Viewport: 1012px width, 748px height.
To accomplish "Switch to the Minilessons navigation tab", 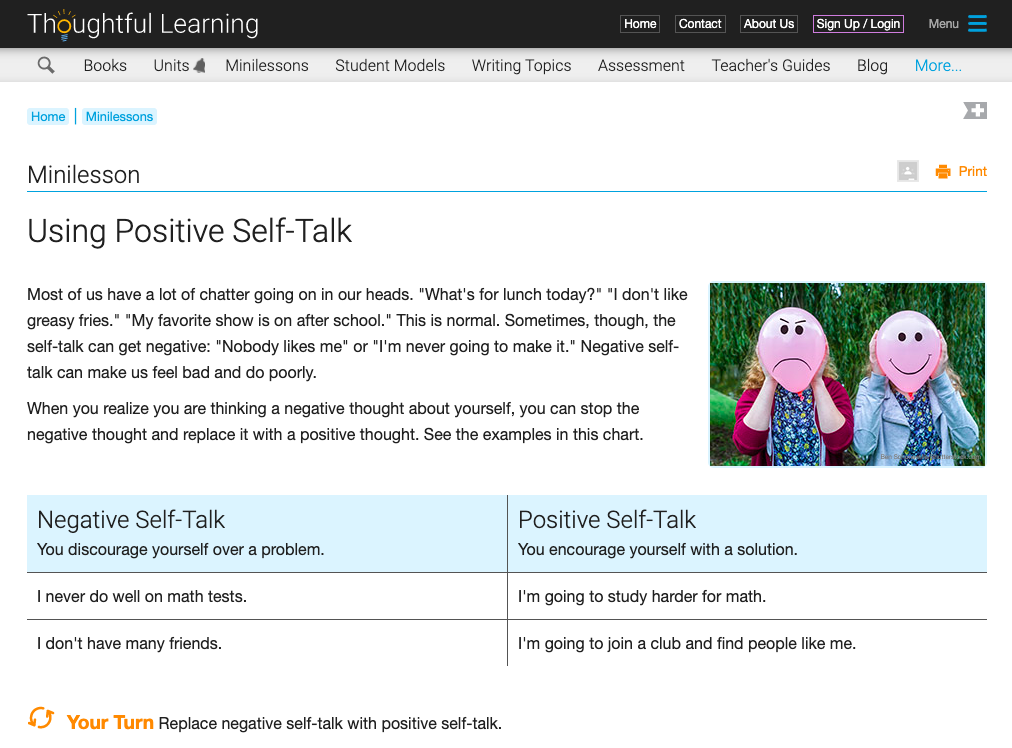I will click(x=266, y=65).
